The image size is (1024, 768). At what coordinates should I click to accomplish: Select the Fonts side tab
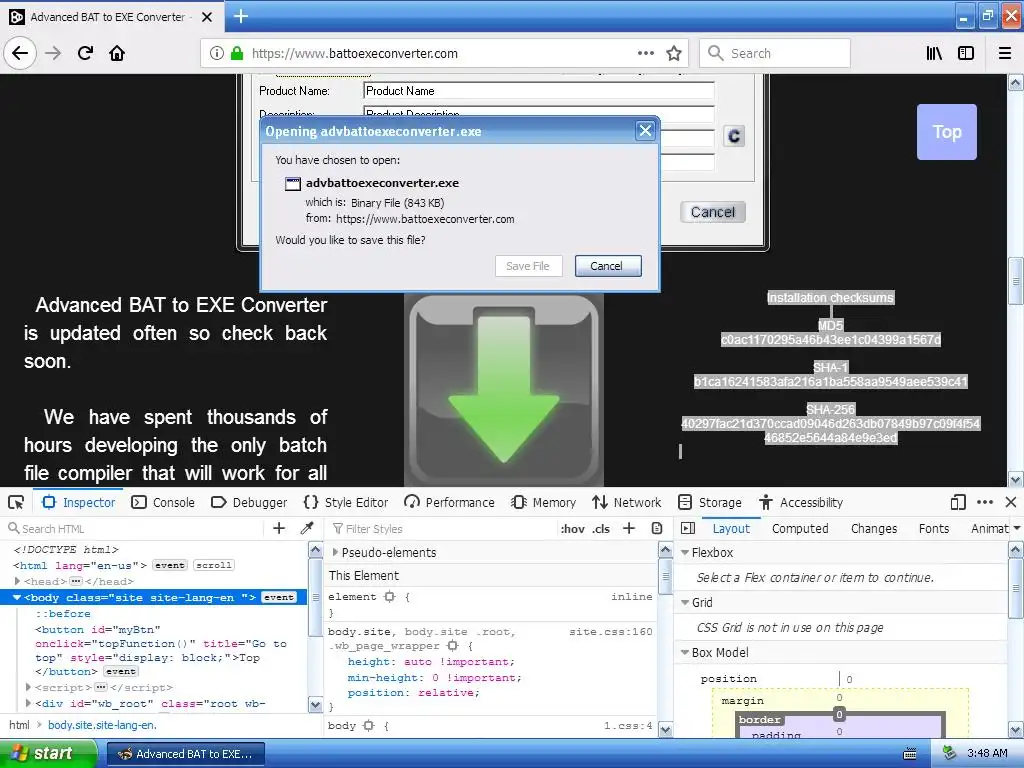[x=934, y=528]
